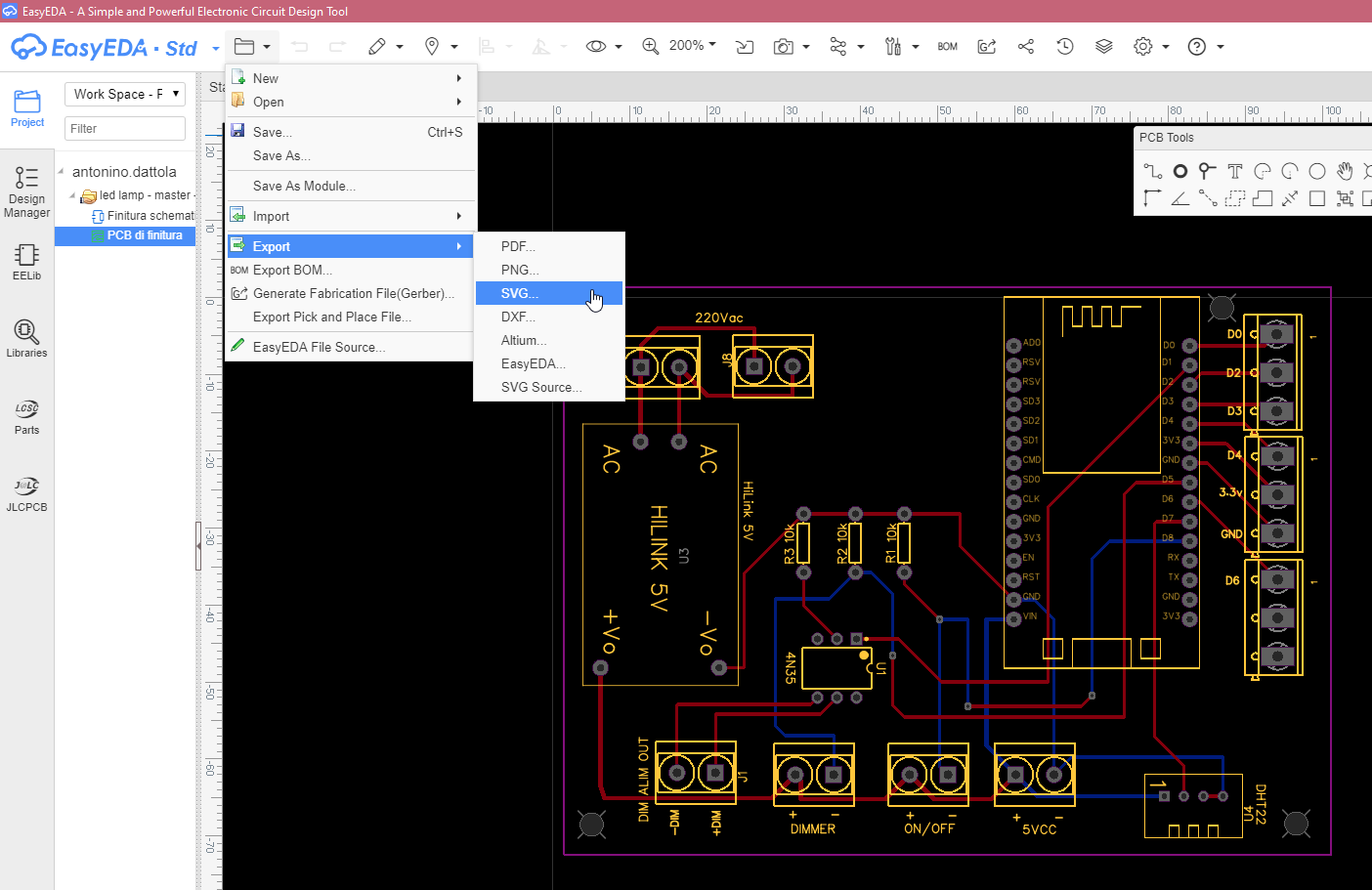Choose Save... from the file menu
The image size is (1372, 890).
(x=351, y=132)
